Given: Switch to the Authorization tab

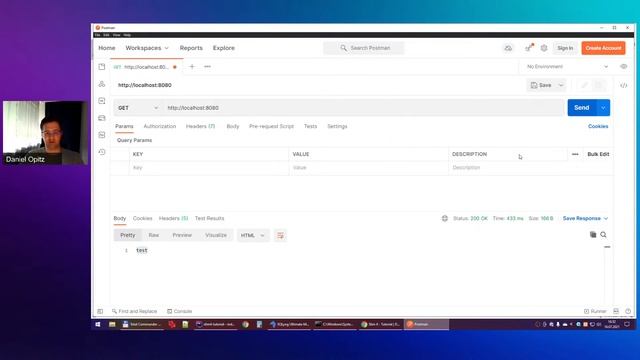Looking at the screenshot, I should click(x=160, y=127).
